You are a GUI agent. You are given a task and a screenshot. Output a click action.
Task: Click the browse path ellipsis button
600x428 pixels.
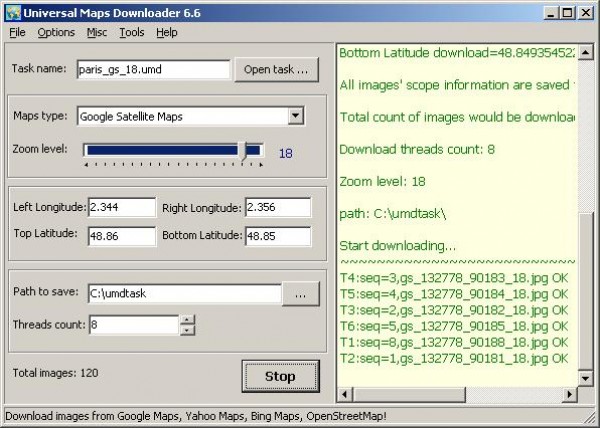pos(300,294)
